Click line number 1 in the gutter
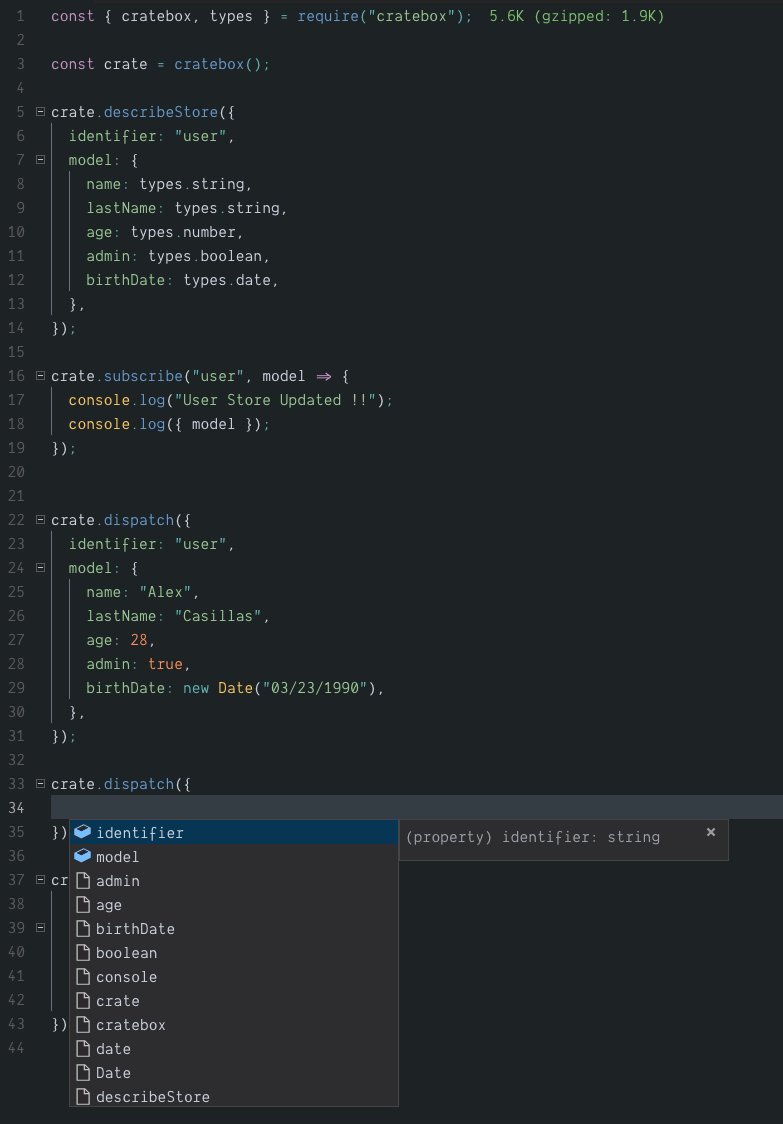The width and height of the screenshot is (783, 1124). [19, 16]
